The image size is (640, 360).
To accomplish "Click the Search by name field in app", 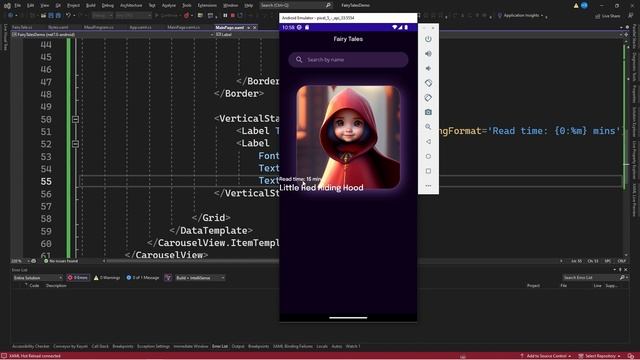I will (x=348, y=60).
